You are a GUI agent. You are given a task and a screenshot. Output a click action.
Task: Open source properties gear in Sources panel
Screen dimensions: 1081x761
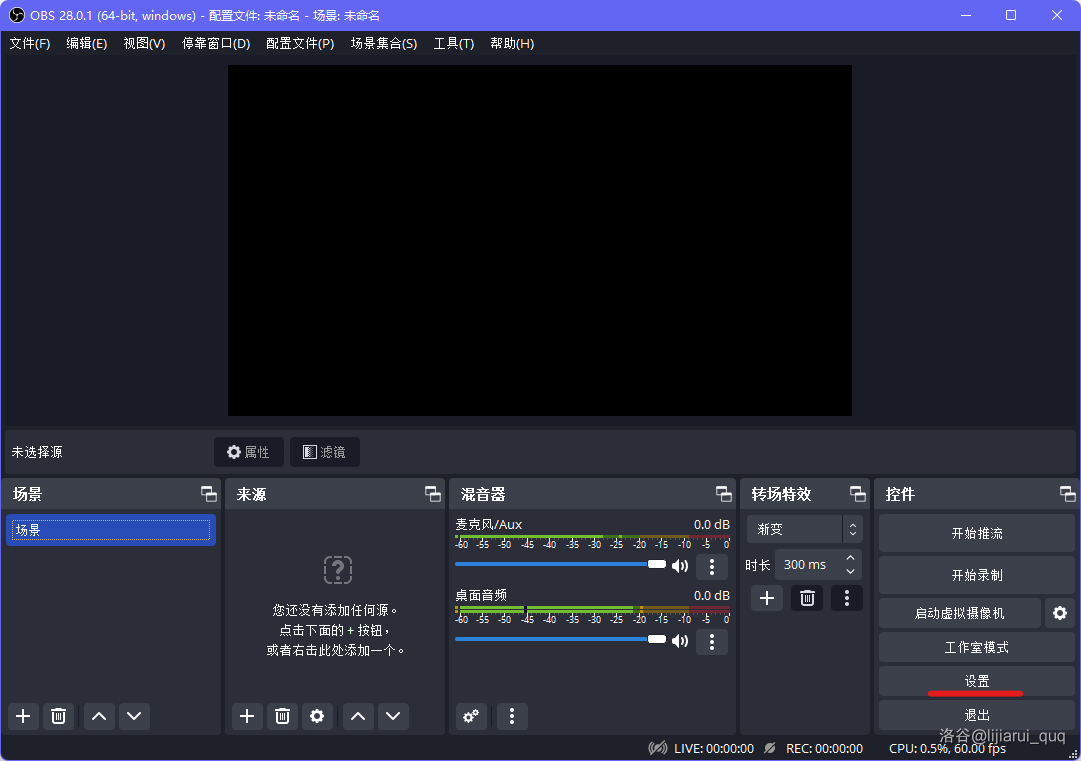pyautogui.click(x=317, y=716)
